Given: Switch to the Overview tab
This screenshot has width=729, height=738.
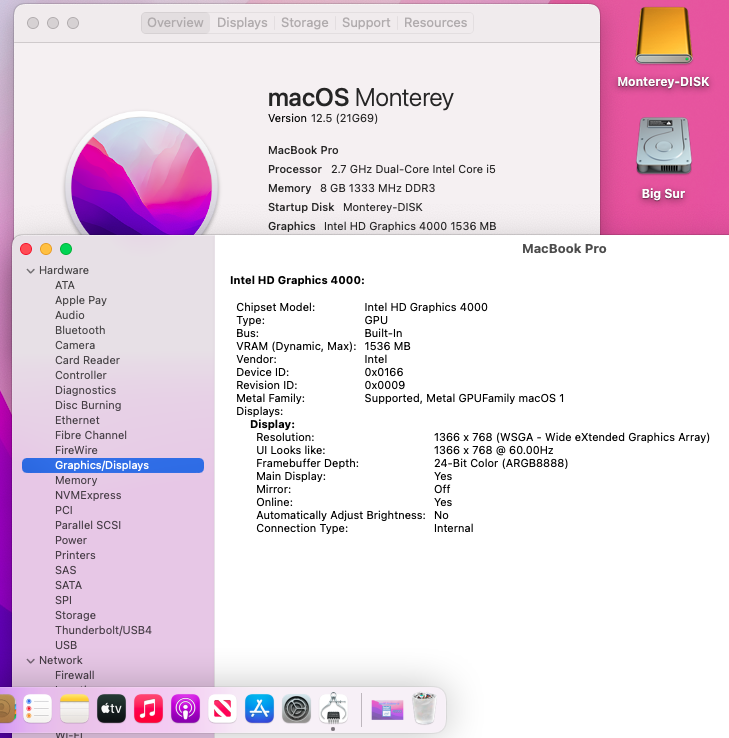Looking at the screenshot, I should pos(175,23).
